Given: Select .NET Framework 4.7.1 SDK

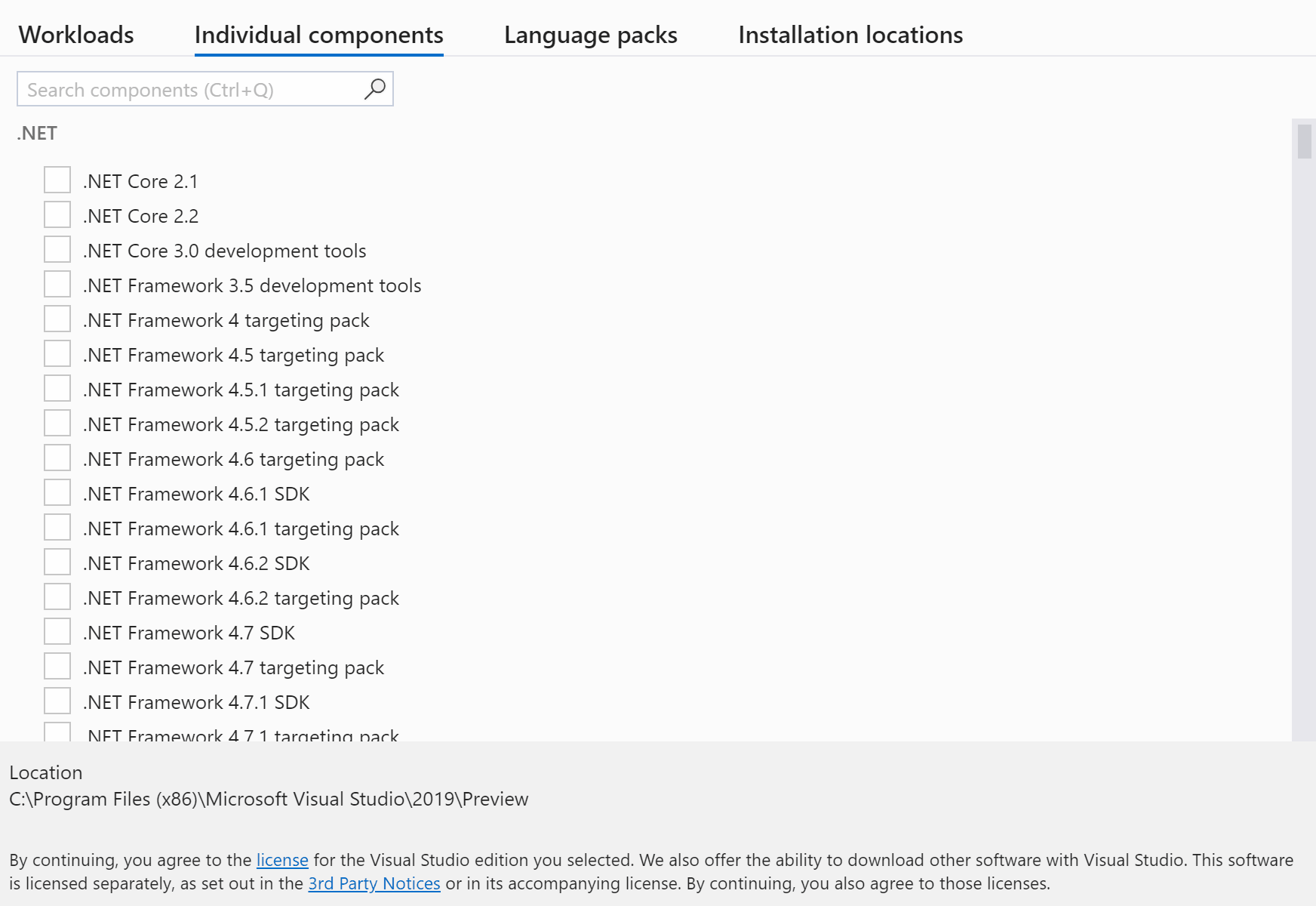Looking at the screenshot, I should pyautogui.click(x=57, y=701).
